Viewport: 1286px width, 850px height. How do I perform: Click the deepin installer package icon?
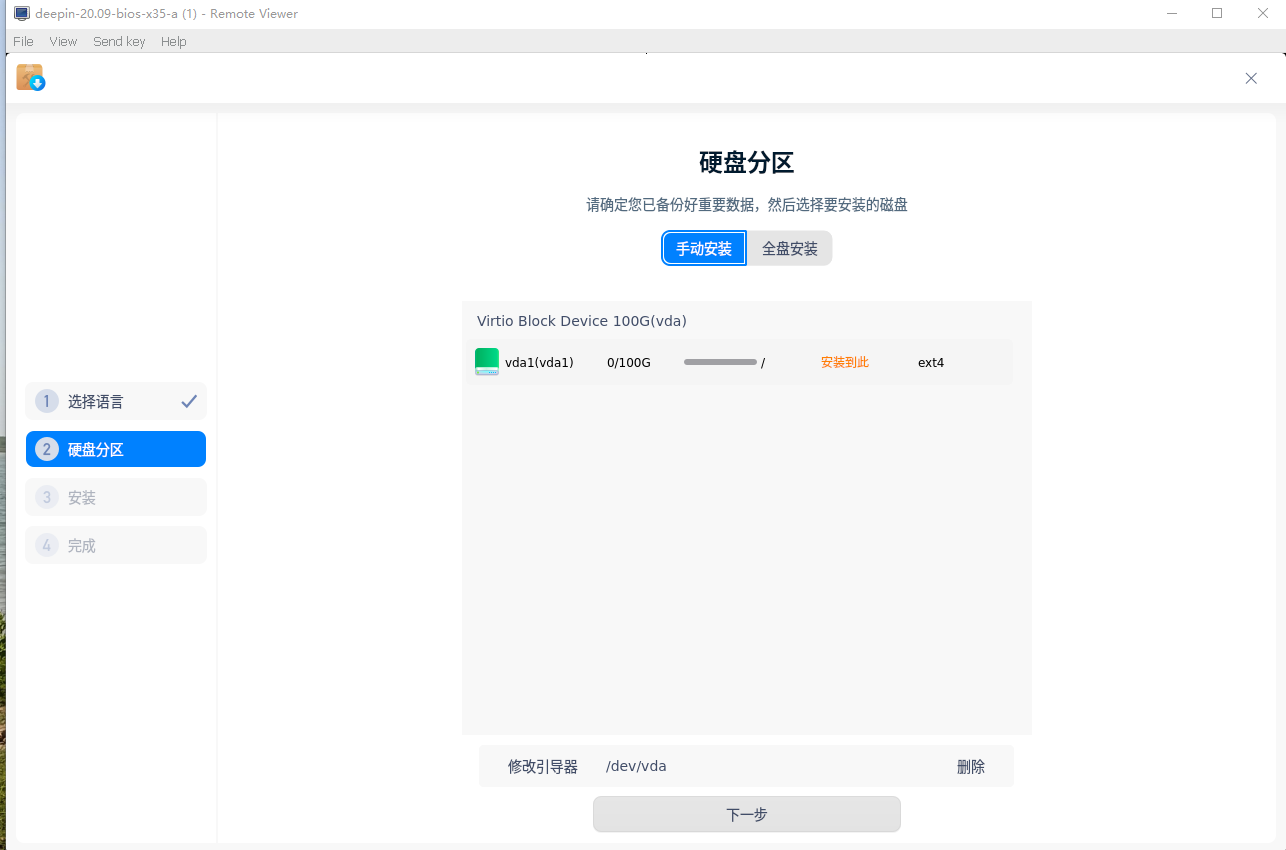30,78
